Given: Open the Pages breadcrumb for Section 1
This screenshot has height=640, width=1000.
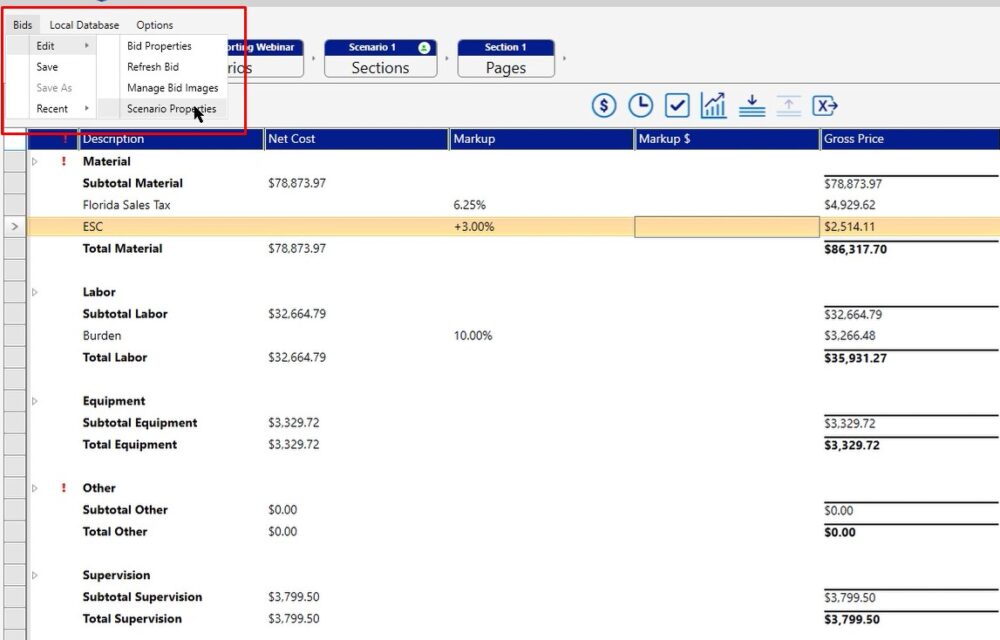Looking at the screenshot, I should tap(505, 67).
